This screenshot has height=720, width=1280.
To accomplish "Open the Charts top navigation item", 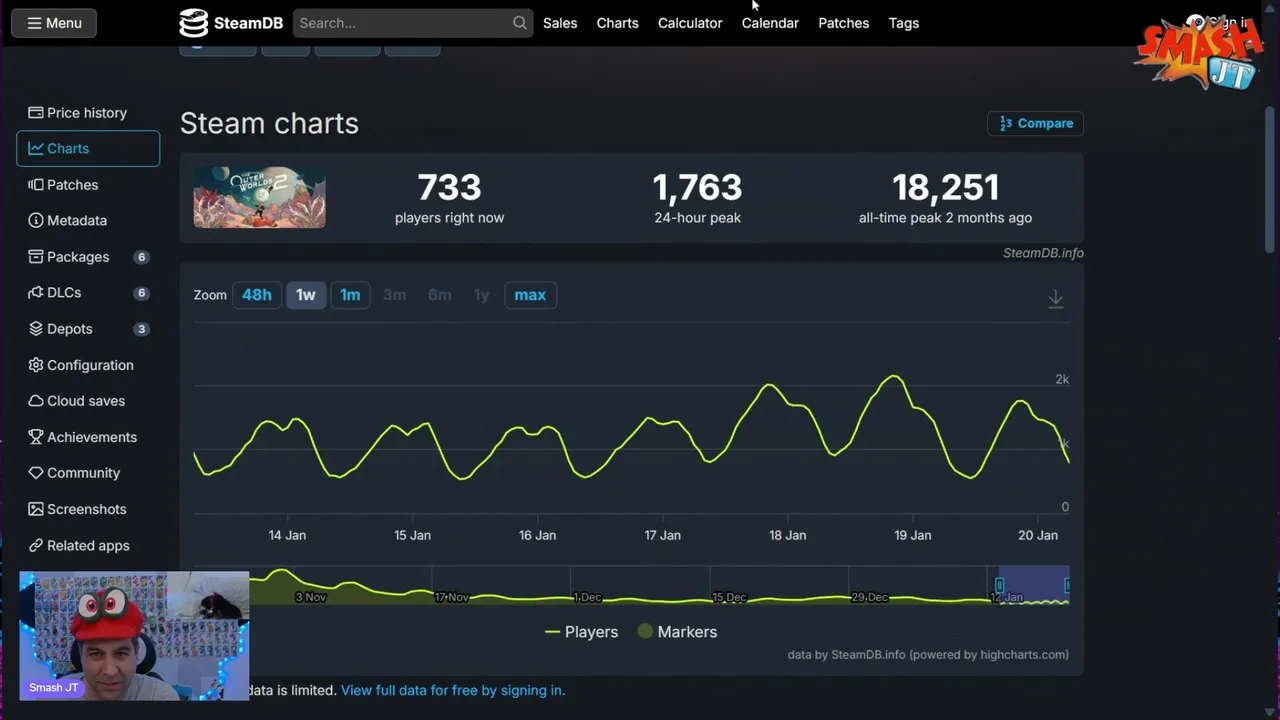I will point(617,23).
